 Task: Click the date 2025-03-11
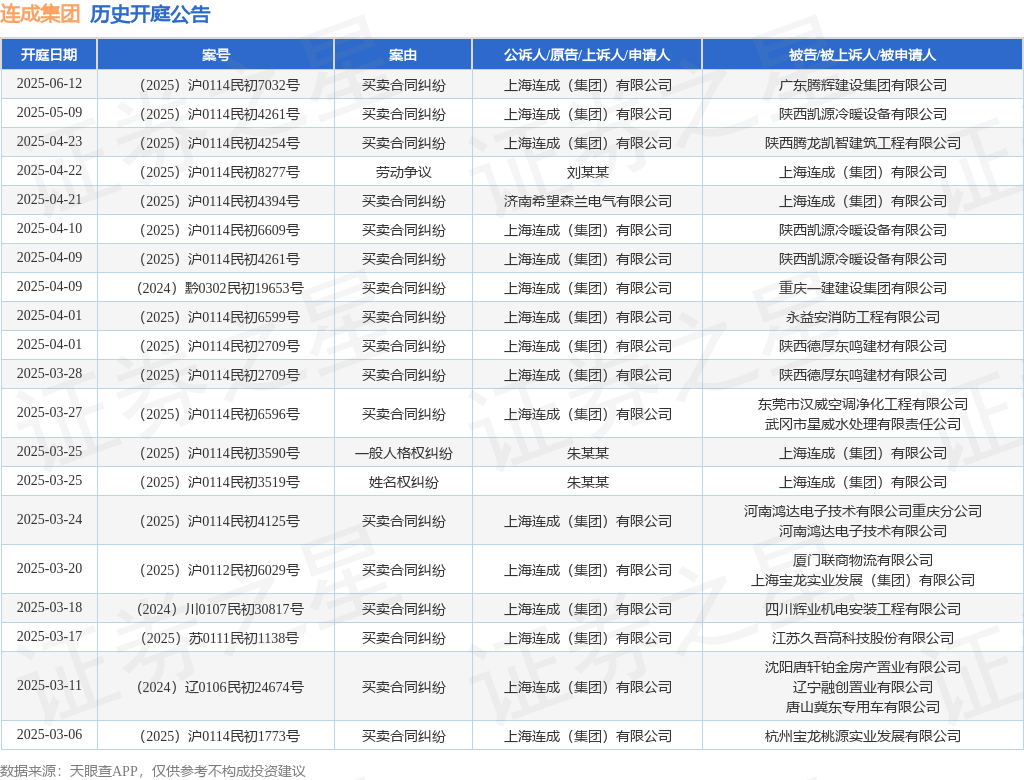click(49, 685)
